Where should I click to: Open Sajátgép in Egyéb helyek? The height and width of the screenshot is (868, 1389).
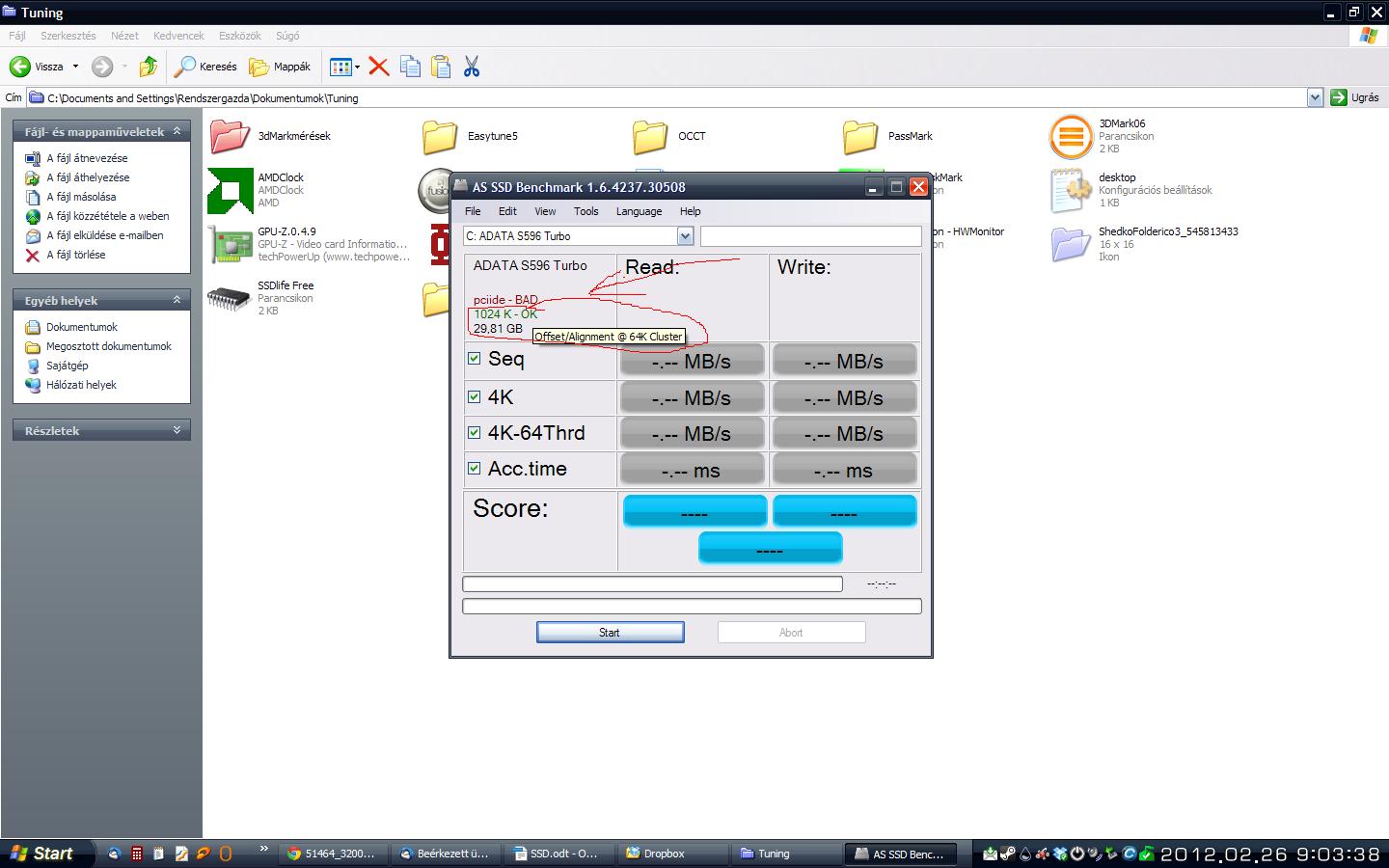pos(67,366)
